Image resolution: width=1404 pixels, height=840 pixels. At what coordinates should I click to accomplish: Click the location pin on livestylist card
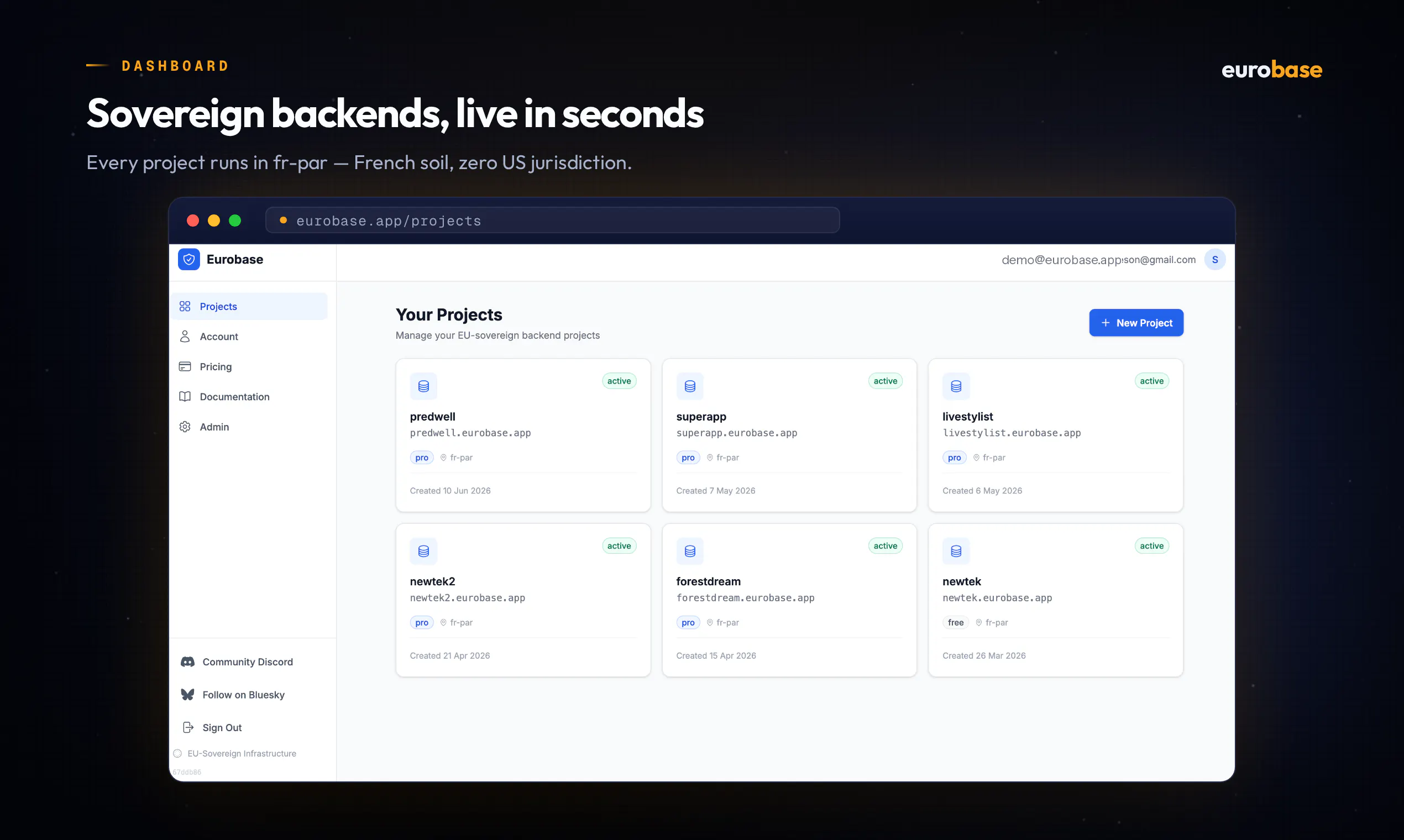coord(976,458)
